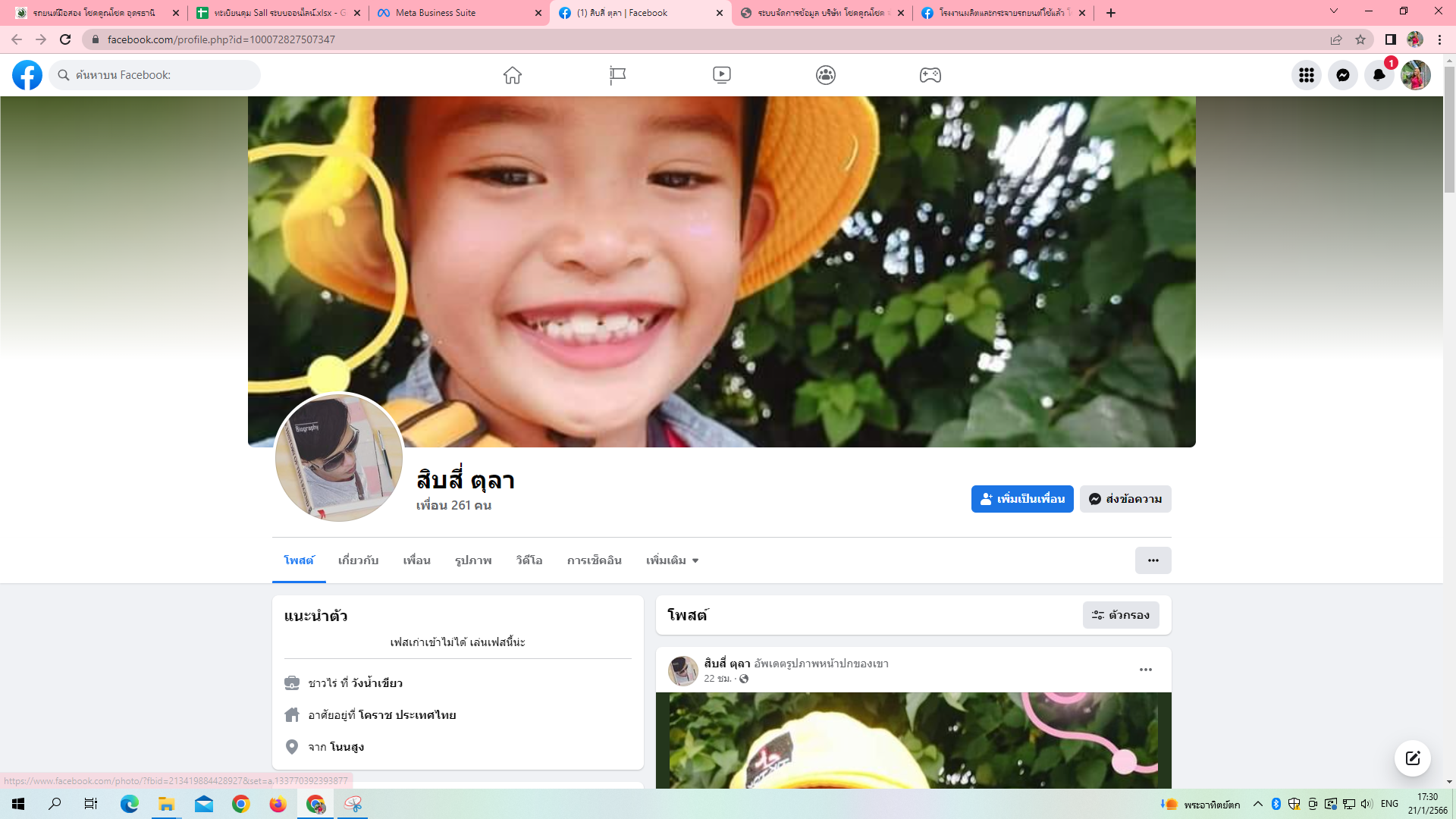Open the Facebook menu grid icon
The height and width of the screenshot is (819, 1456).
pos(1306,75)
